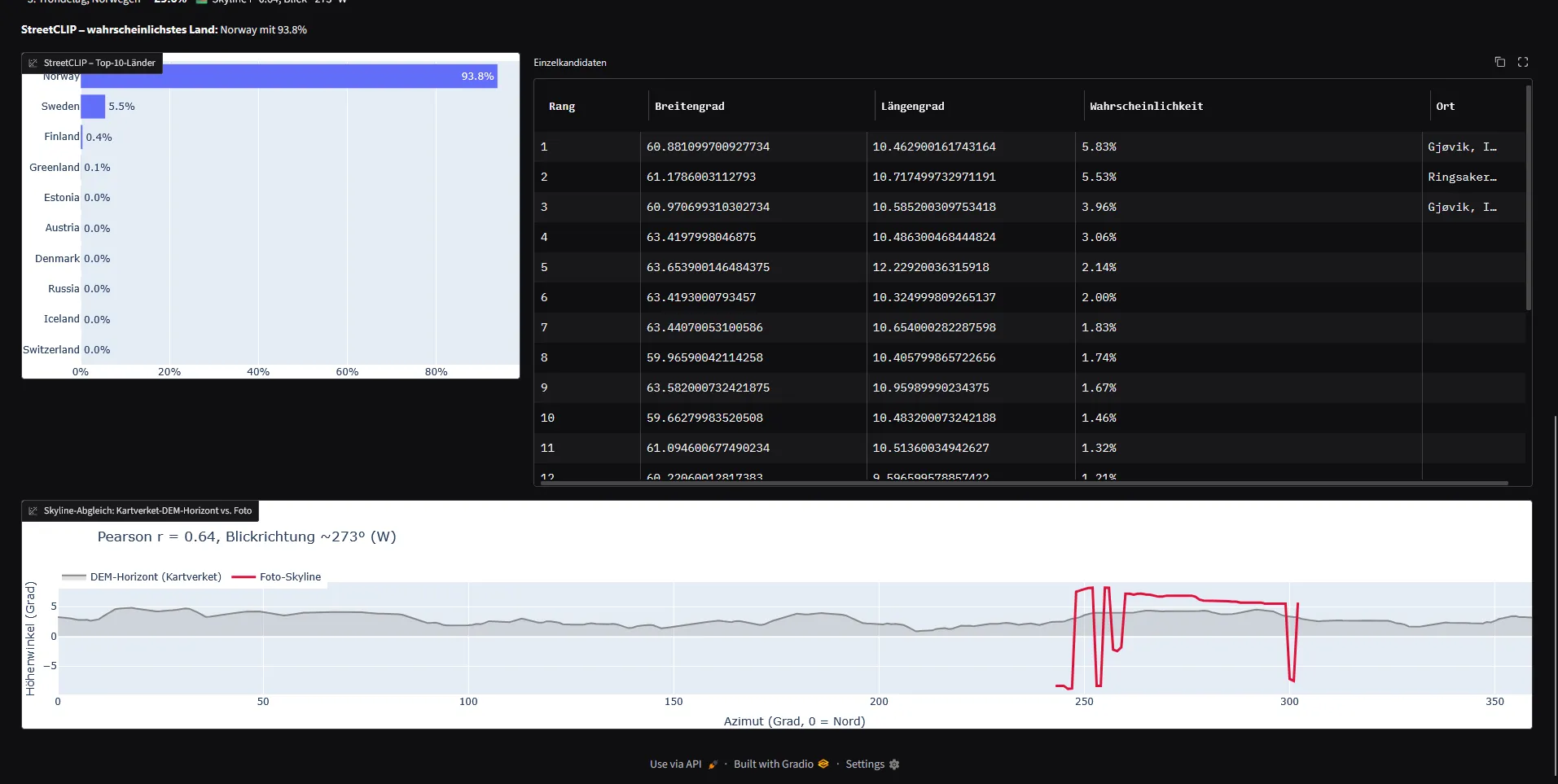This screenshot has height=784, width=1558.
Task: Click the Azimut axis title
Action: pos(795,721)
